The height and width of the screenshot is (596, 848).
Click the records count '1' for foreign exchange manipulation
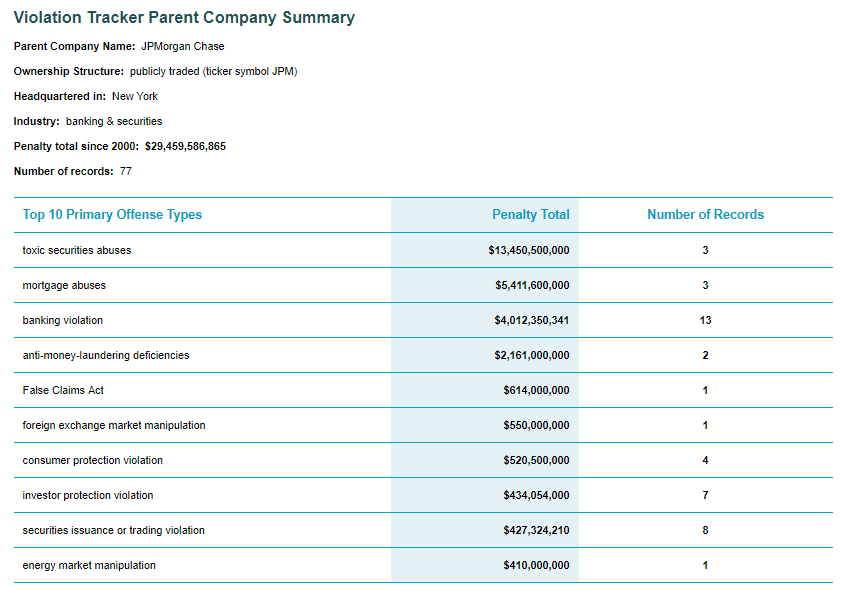tap(705, 426)
